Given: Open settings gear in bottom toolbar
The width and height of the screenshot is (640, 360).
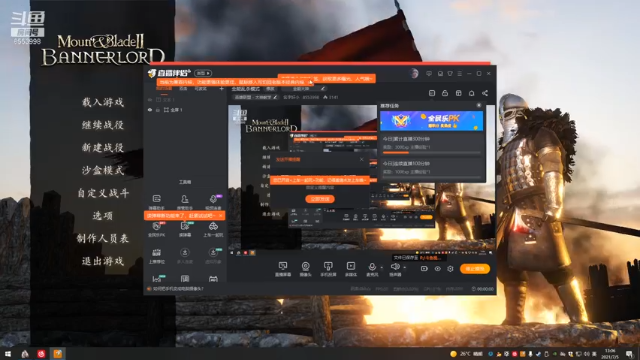Looking at the screenshot, I should click(x=450, y=269).
